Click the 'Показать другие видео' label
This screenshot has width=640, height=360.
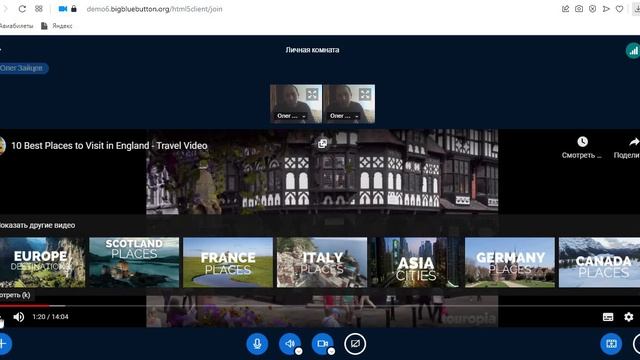(x=38, y=225)
